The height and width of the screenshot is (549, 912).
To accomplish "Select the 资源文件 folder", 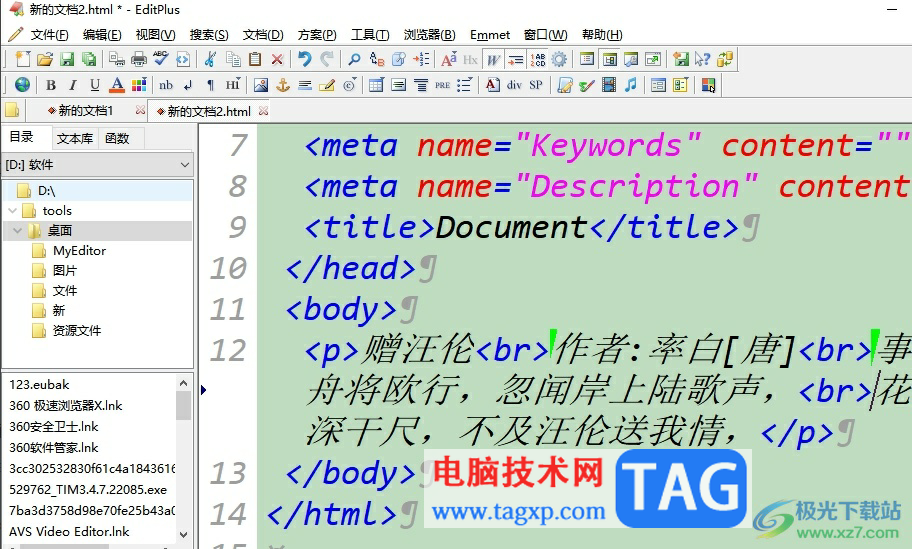I will point(77,330).
